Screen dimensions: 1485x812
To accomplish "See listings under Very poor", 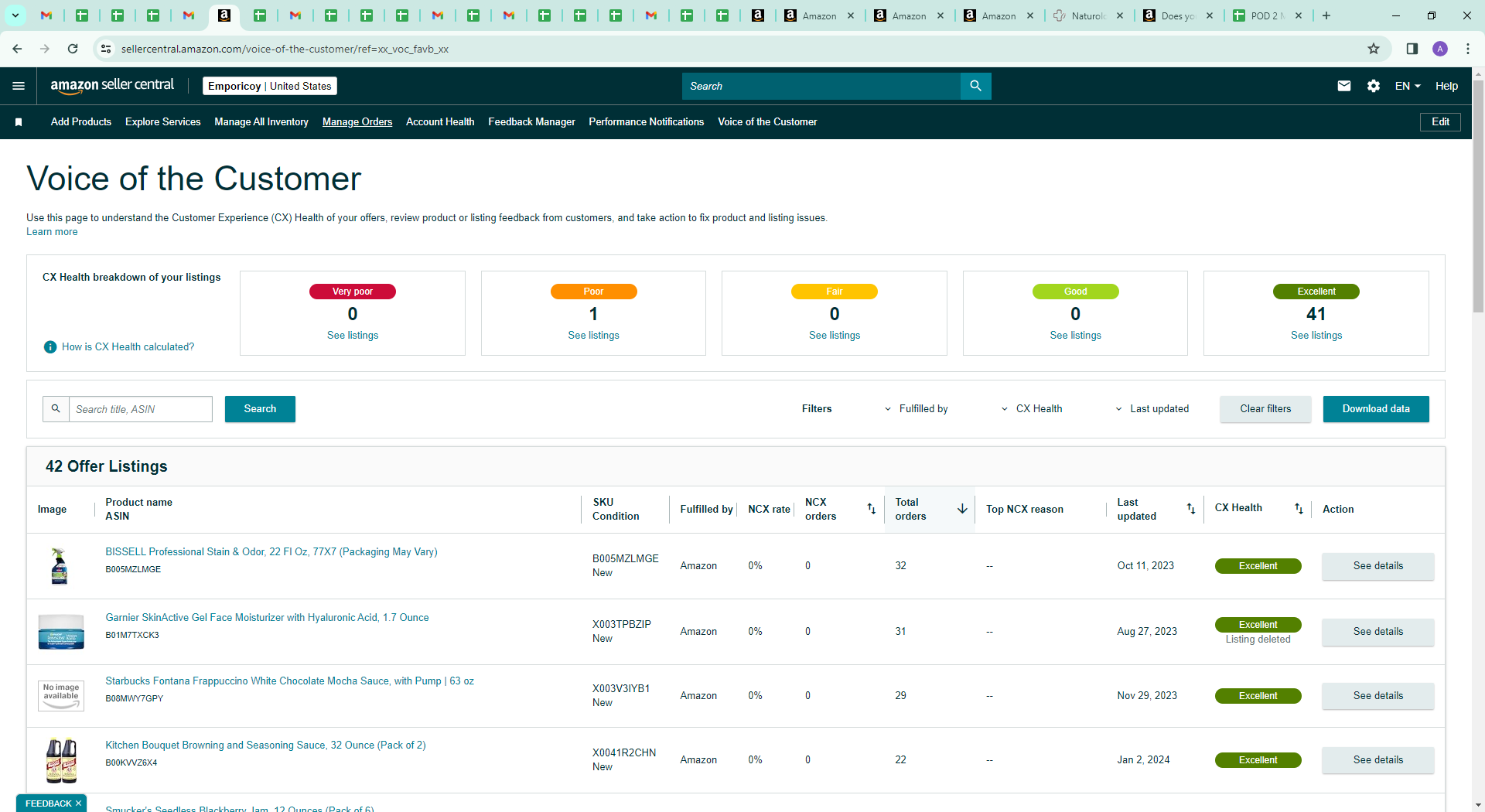I will coord(353,336).
